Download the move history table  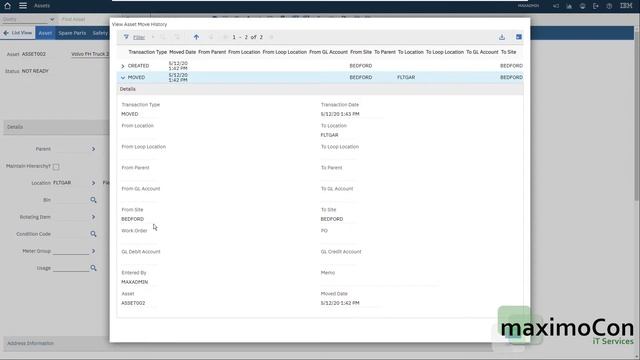pos(502,37)
